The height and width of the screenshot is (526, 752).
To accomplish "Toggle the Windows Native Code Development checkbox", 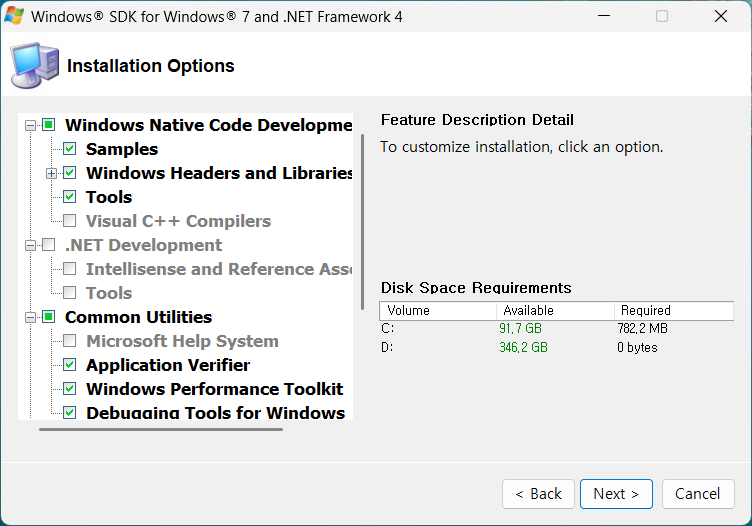I will tap(48, 125).
